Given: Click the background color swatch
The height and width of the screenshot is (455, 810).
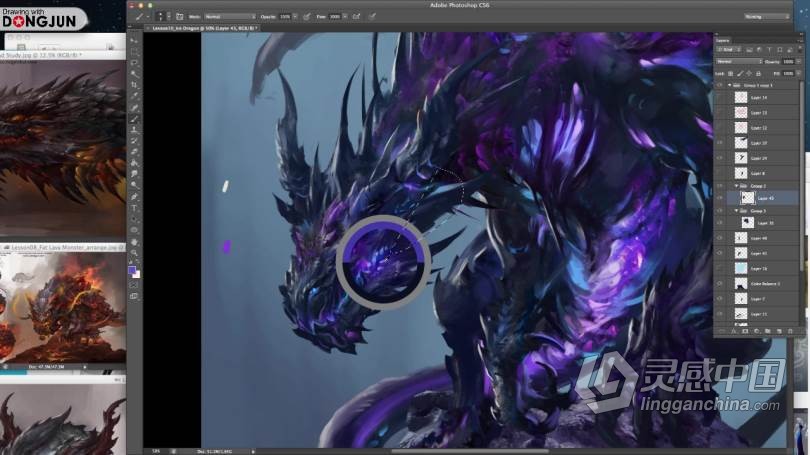Looking at the screenshot, I should click(x=136, y=275).
